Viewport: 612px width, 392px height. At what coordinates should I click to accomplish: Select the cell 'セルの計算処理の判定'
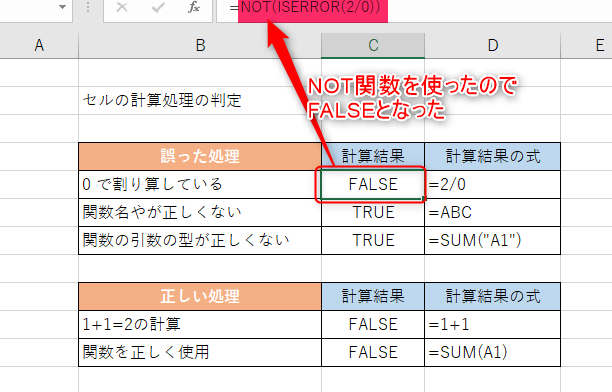(x=200, y=100)
